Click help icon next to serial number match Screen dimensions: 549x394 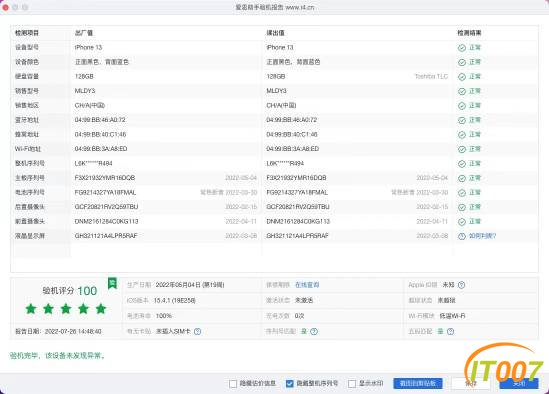314,331
